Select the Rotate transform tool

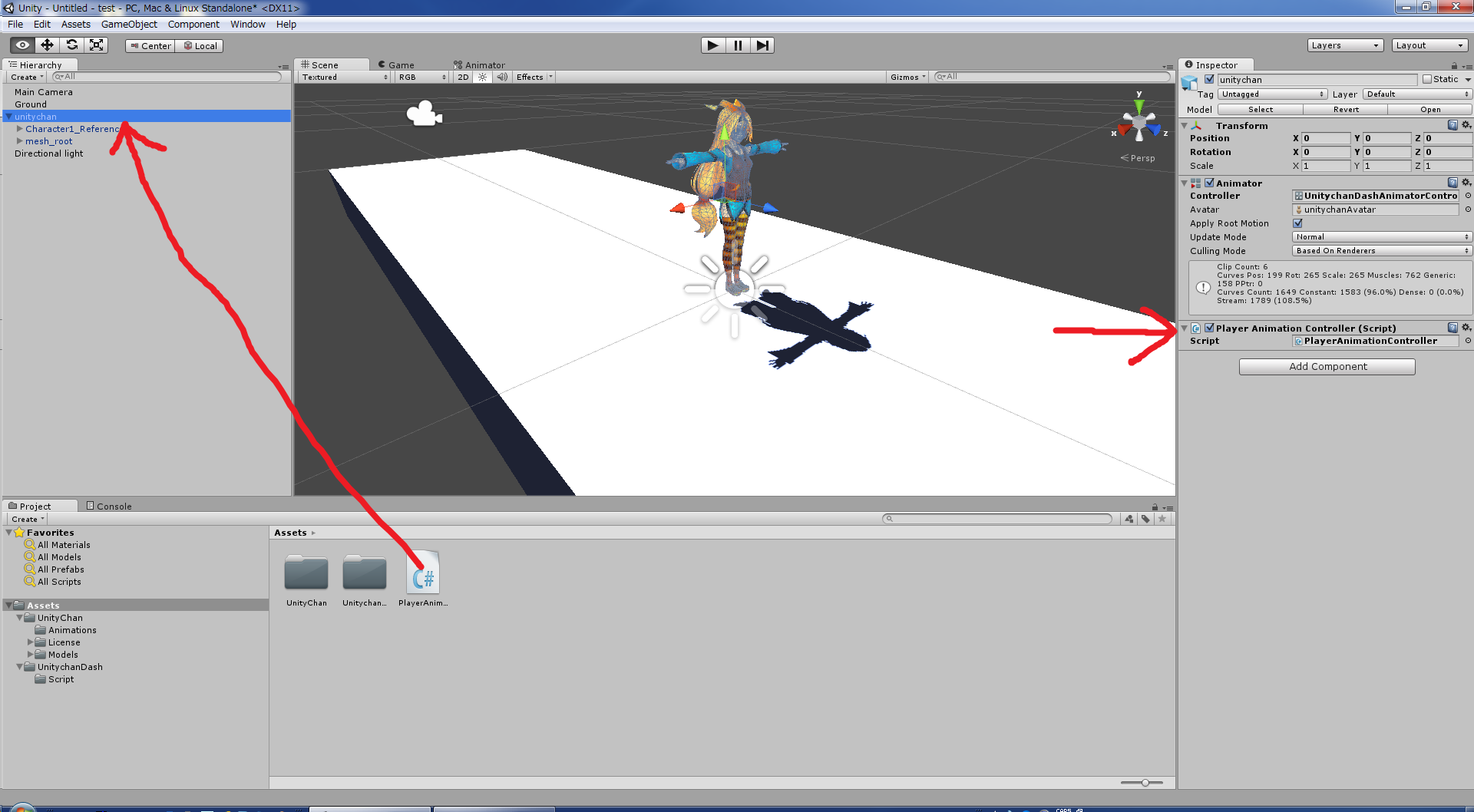71,45
